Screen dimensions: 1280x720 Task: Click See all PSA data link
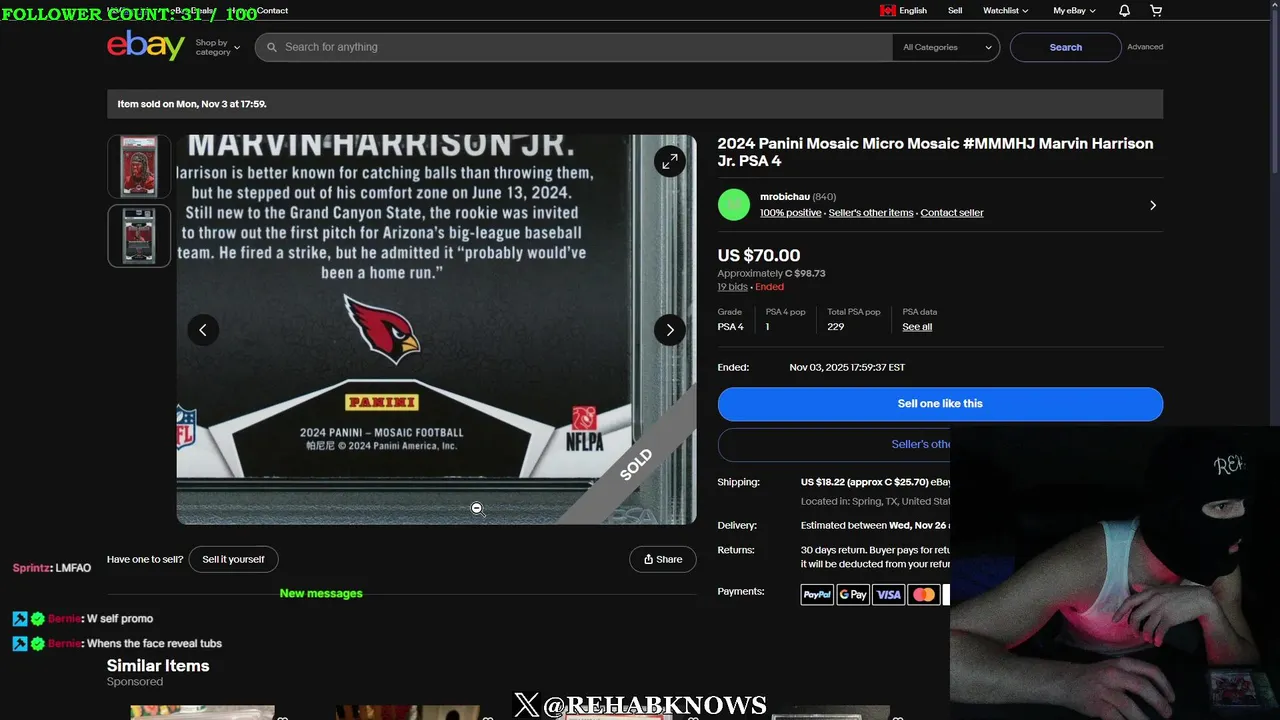click(x=917, y=327)
